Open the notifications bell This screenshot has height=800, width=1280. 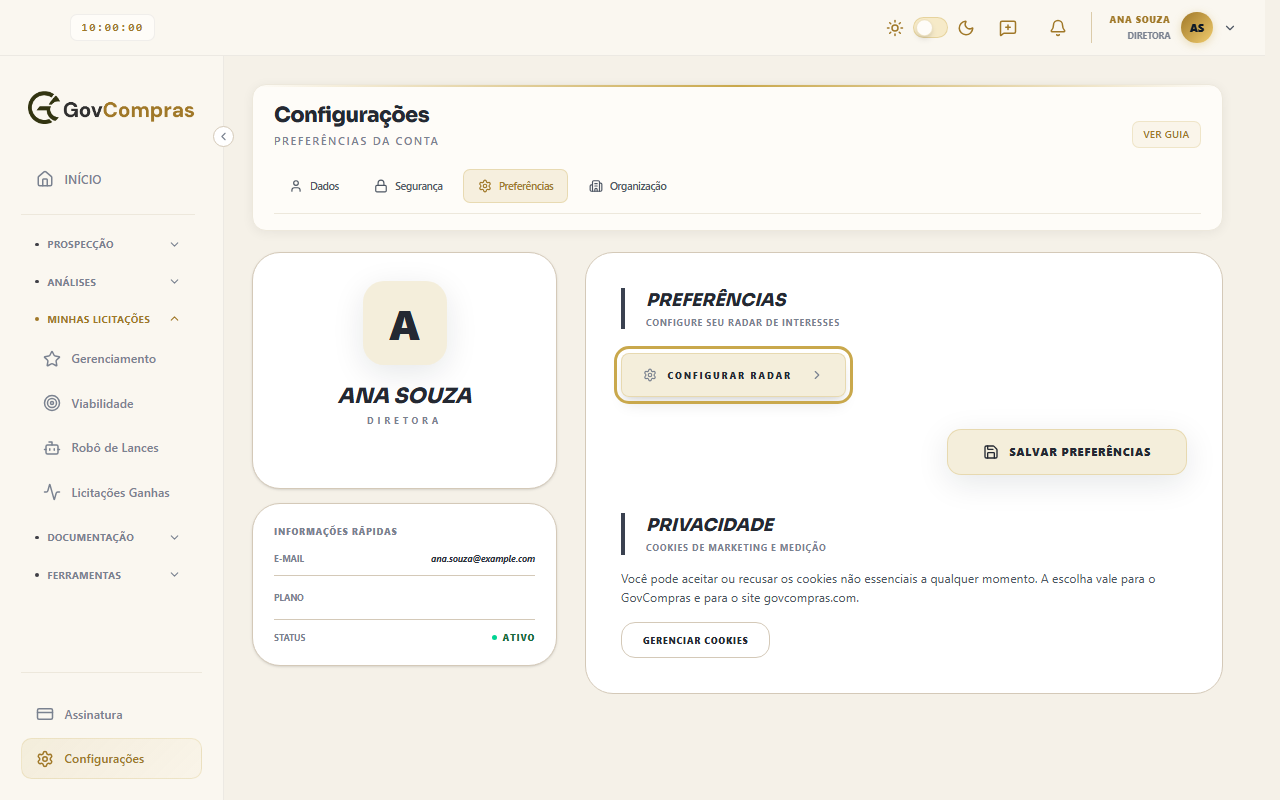(1058, 28)
